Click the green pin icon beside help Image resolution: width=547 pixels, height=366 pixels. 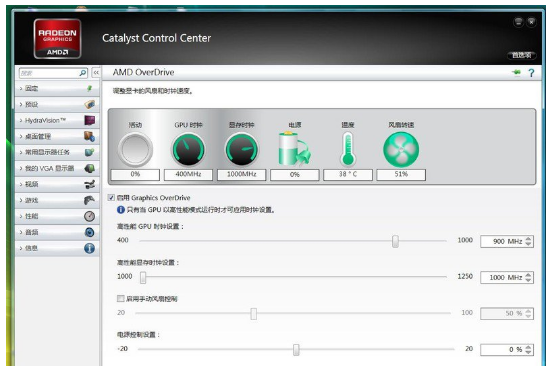(x=516, y=72)
